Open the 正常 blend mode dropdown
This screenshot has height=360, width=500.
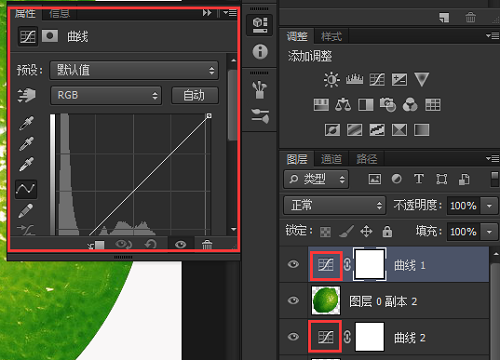[335, 205]
